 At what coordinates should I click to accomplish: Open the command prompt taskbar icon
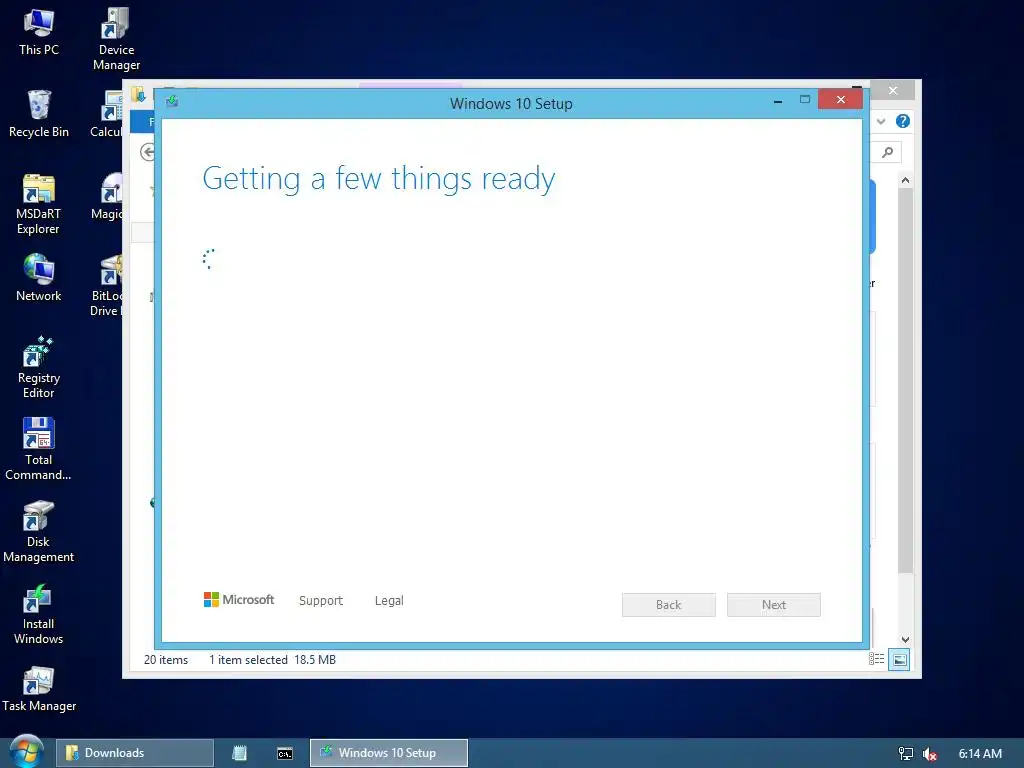coord(285,754)
